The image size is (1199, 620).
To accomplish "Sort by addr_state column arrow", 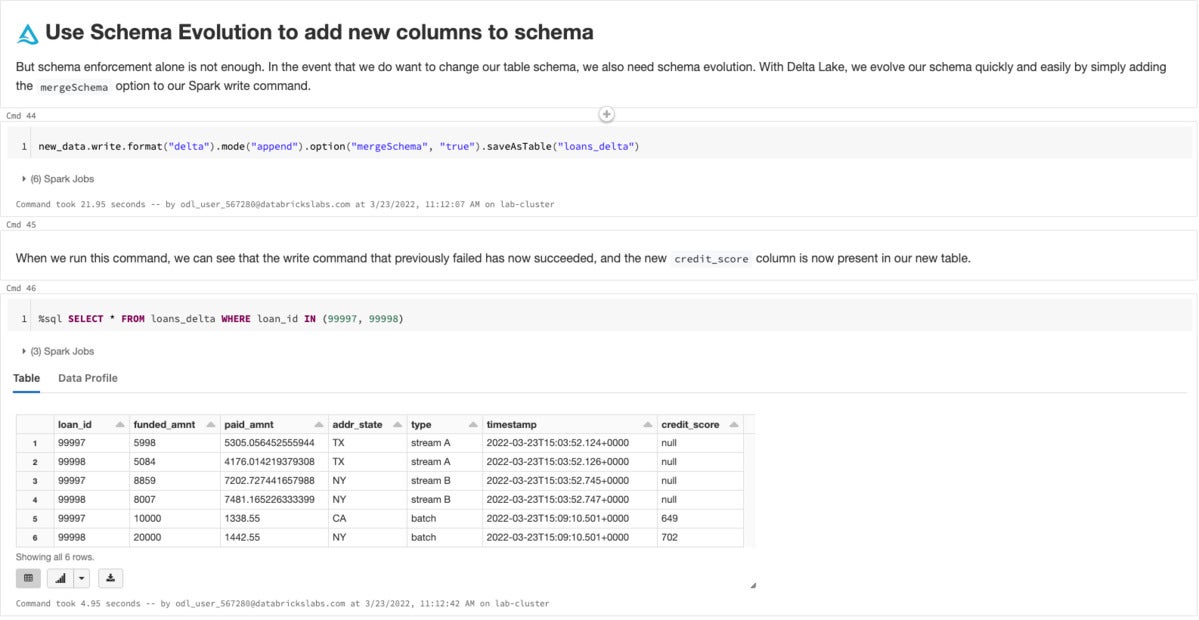I will [397, 424].
